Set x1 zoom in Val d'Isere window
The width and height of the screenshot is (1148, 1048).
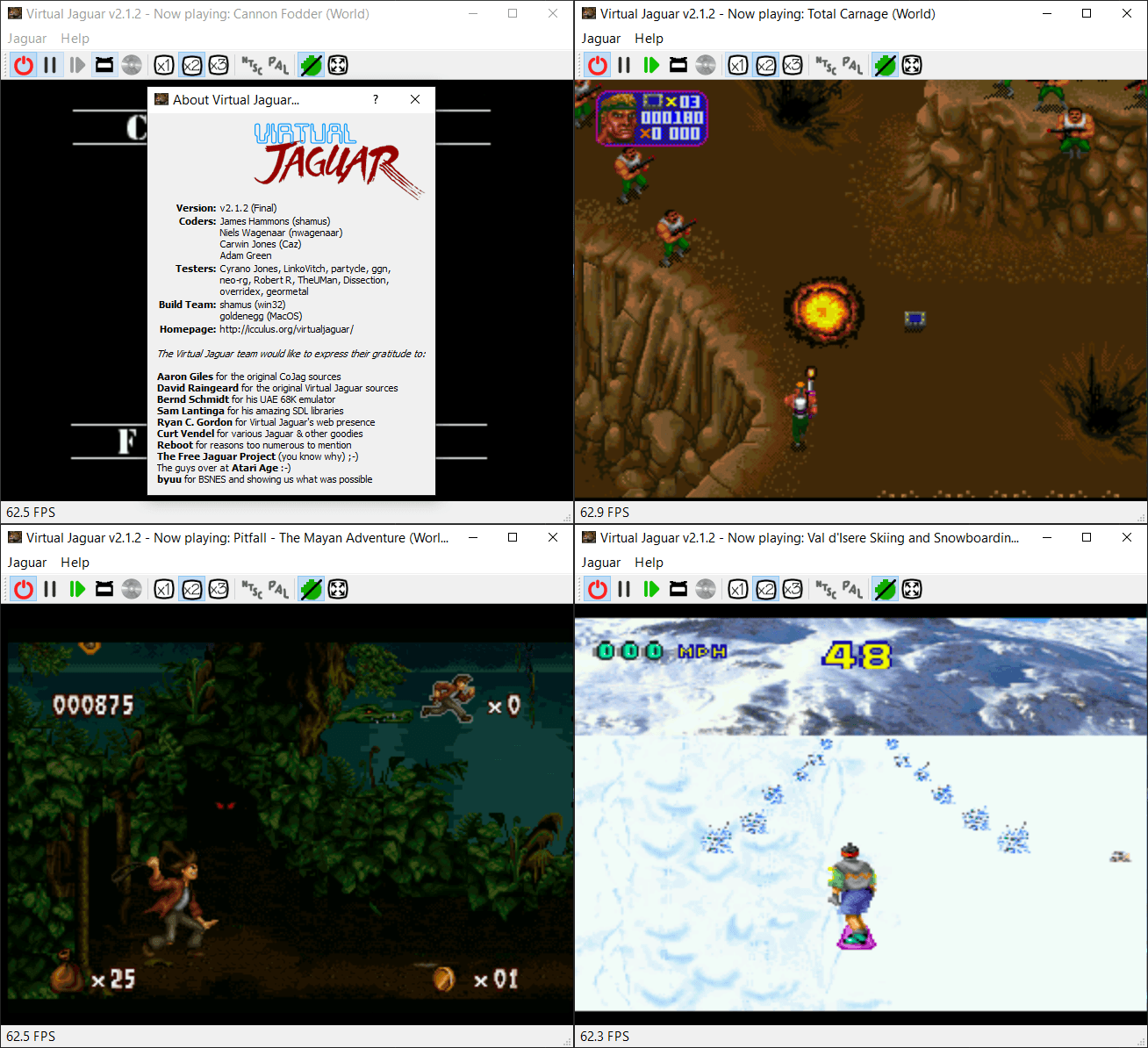(x=738, y=589)
